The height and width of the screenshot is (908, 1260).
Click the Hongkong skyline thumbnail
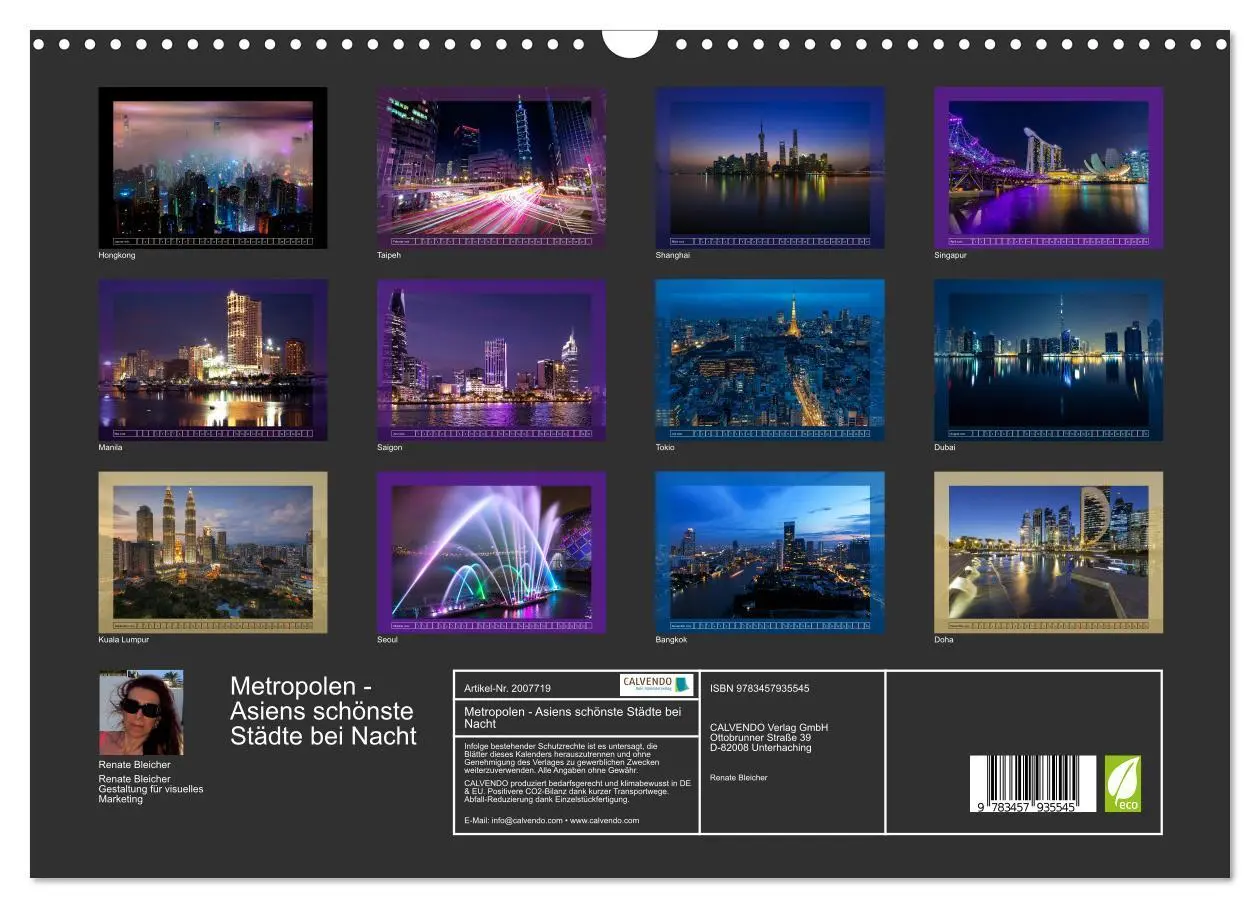point(212,168)
